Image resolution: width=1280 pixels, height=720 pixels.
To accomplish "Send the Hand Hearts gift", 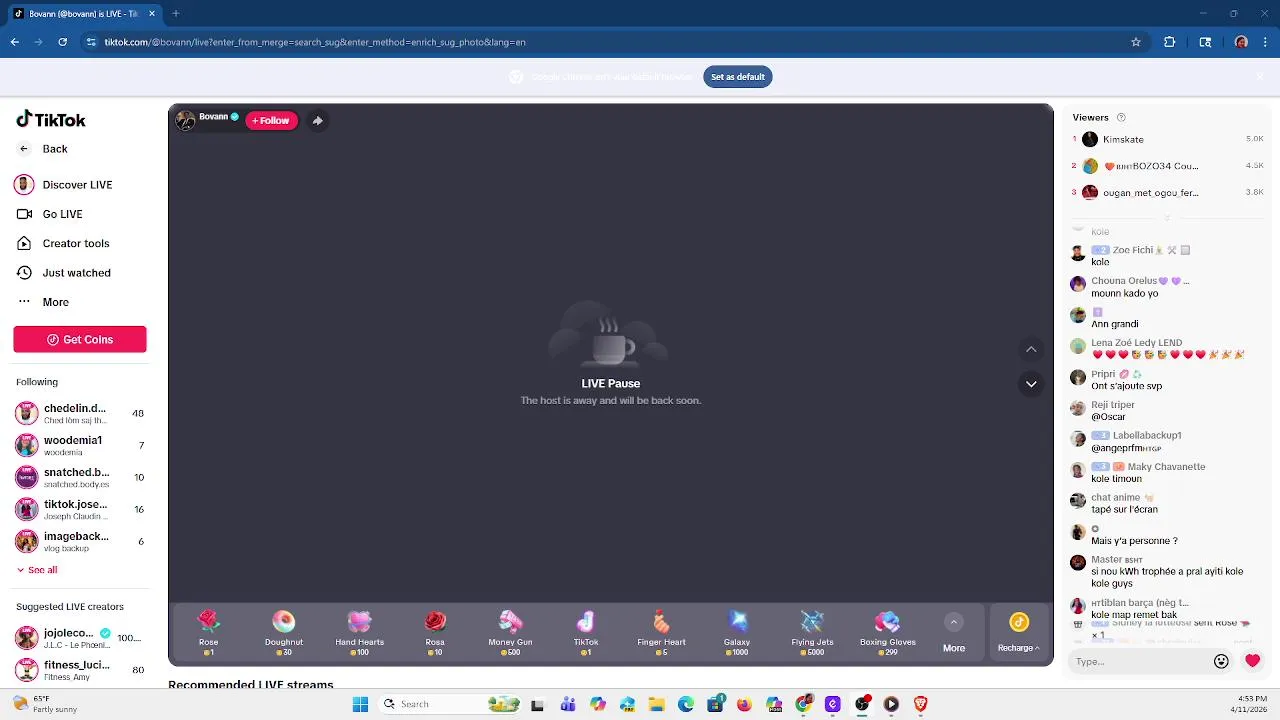I will (359, 632).
